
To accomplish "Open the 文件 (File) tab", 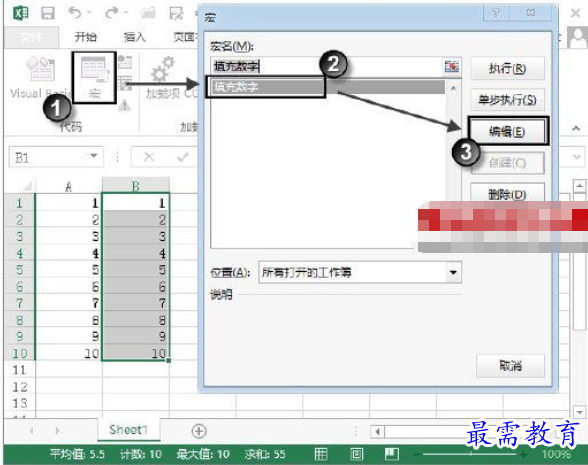I will 31,37.
